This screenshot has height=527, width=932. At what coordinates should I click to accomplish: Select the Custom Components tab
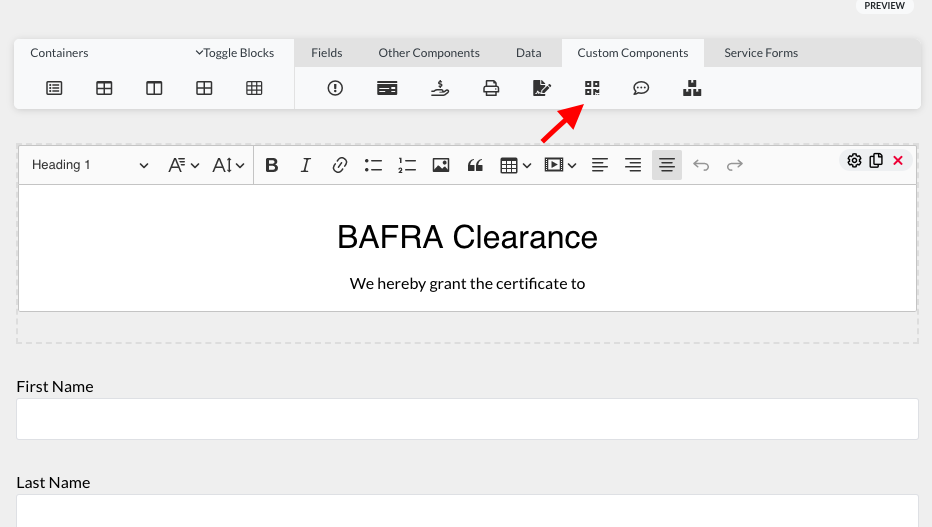[633, 53]
